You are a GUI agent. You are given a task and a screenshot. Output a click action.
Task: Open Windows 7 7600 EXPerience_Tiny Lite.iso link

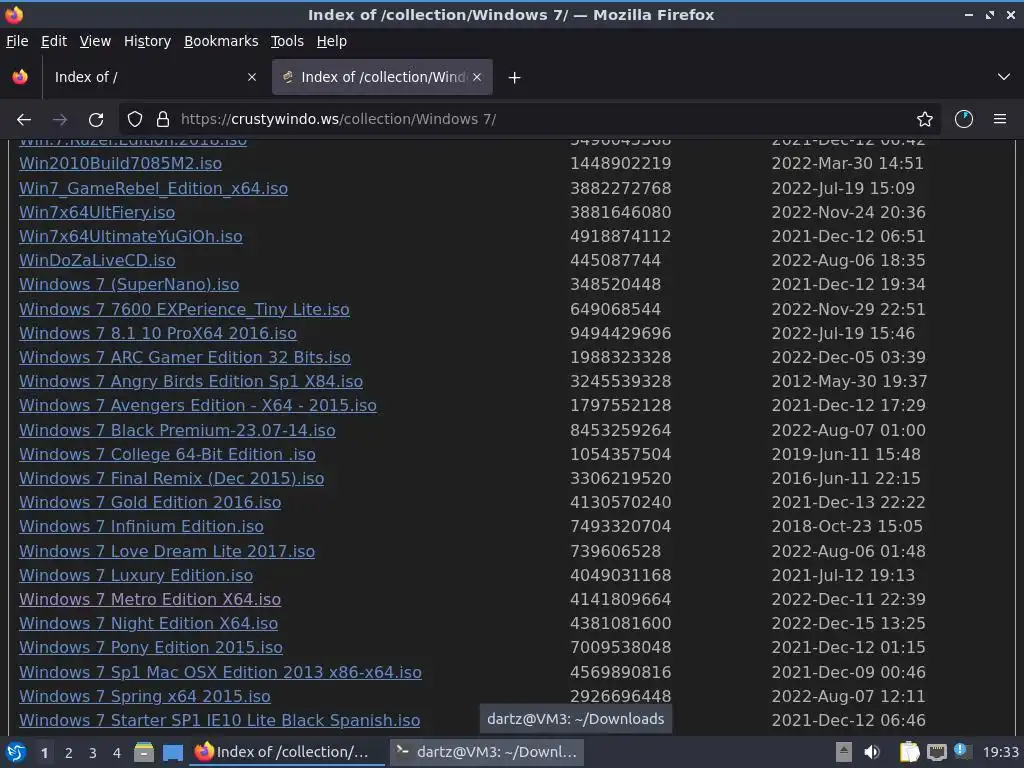[x=184, y=310]
